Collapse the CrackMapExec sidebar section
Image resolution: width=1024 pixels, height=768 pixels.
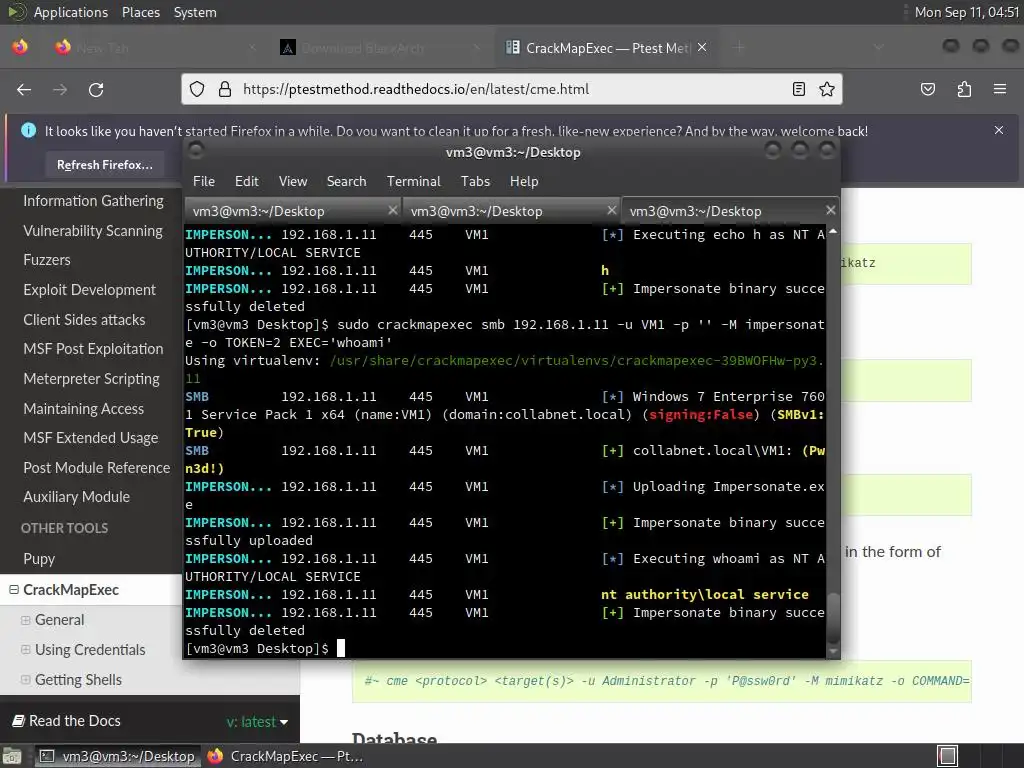[13, 590]
